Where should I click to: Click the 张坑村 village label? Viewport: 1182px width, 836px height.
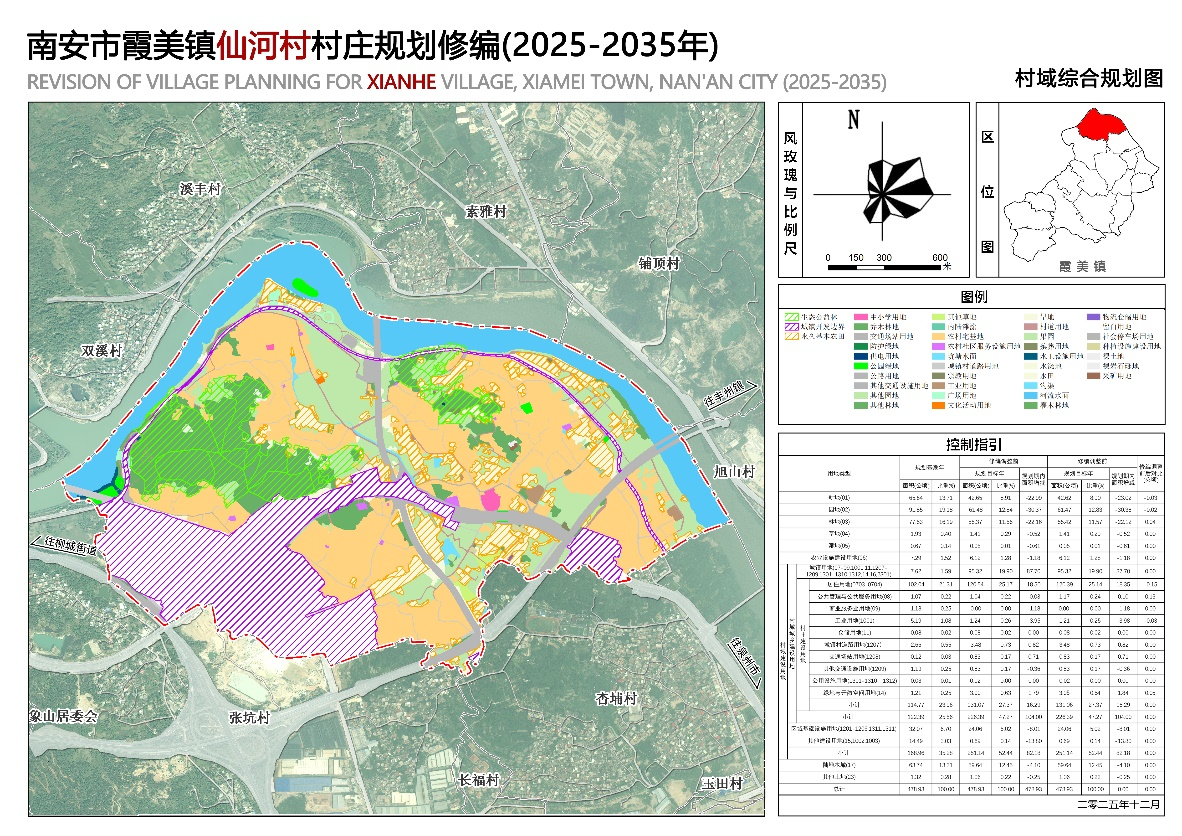[250, 718]
